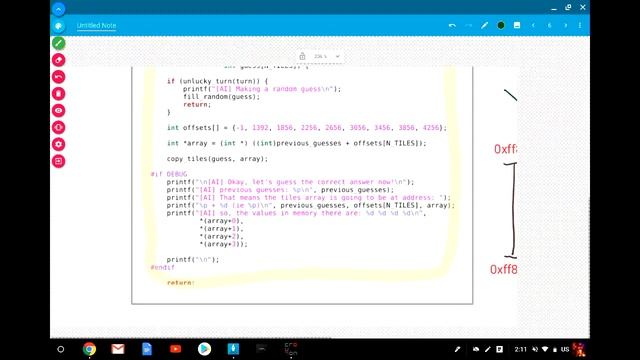Go to the next page arrow
640x360 pixels.
pyautogui.click(x=566, y=25)
